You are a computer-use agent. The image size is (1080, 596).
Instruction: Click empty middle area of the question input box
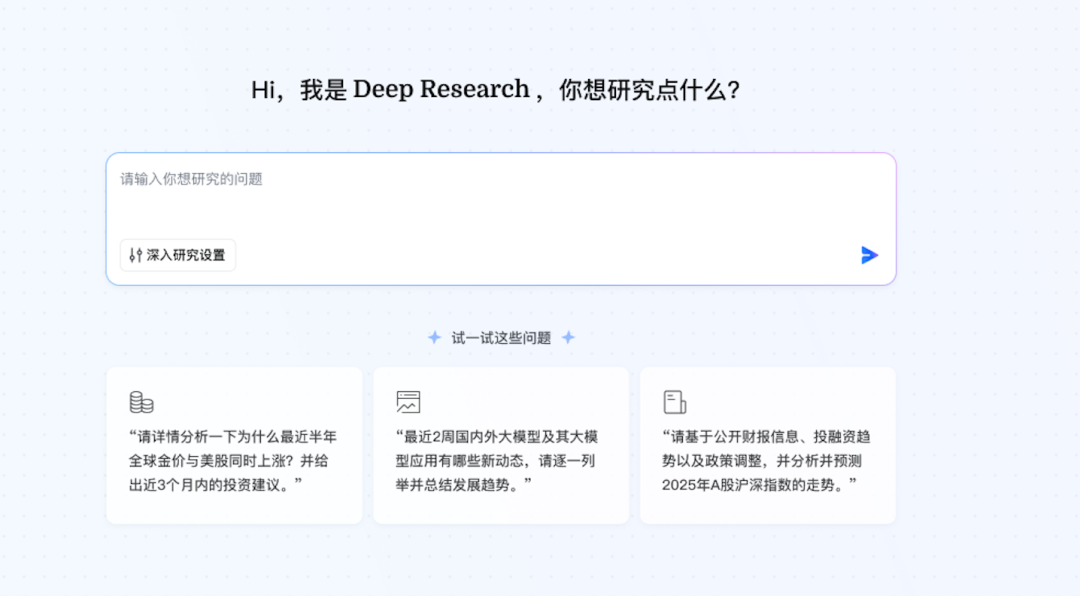point(501,210)
